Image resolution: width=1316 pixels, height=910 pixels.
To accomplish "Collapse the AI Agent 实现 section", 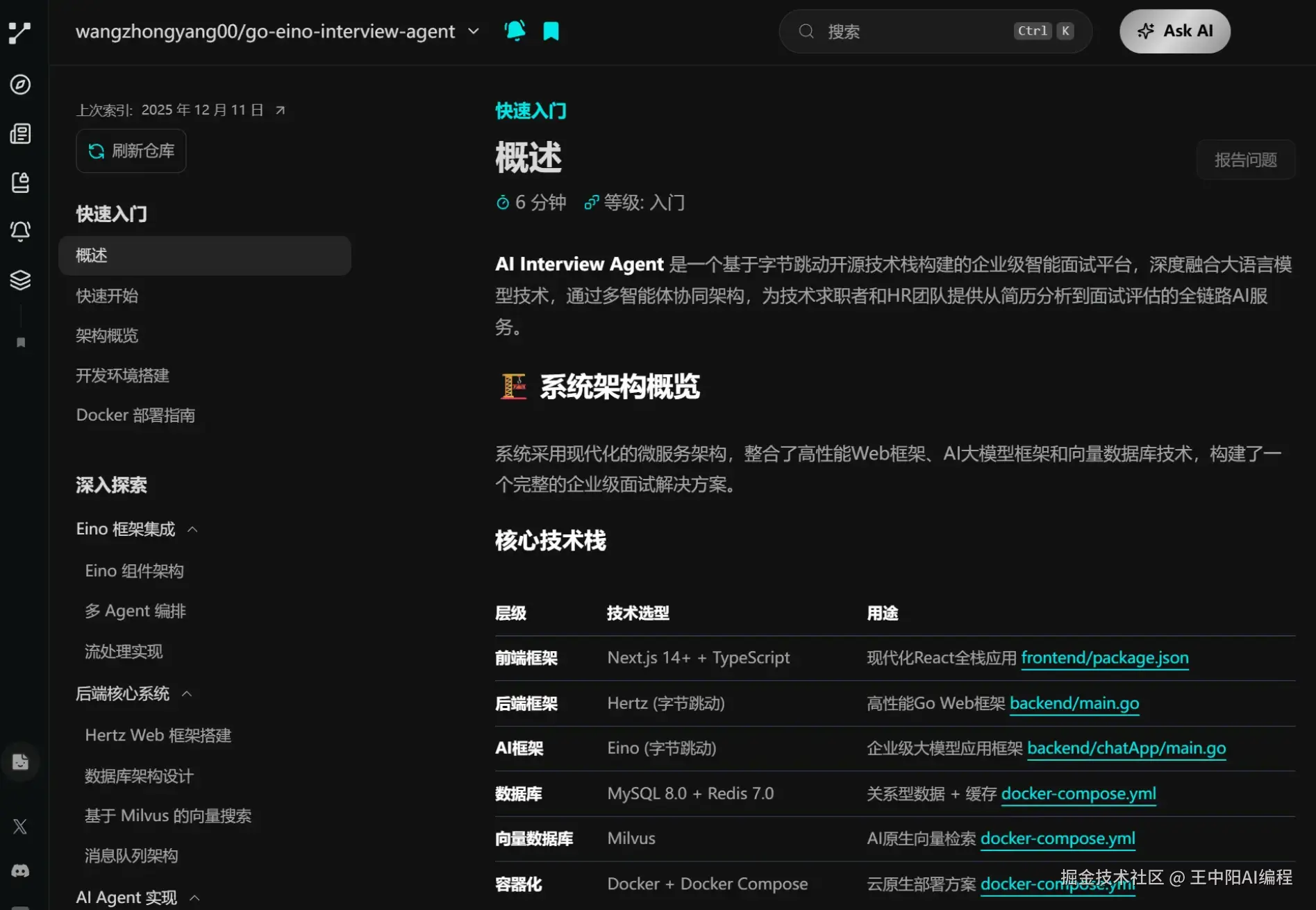I will [194, 898].
